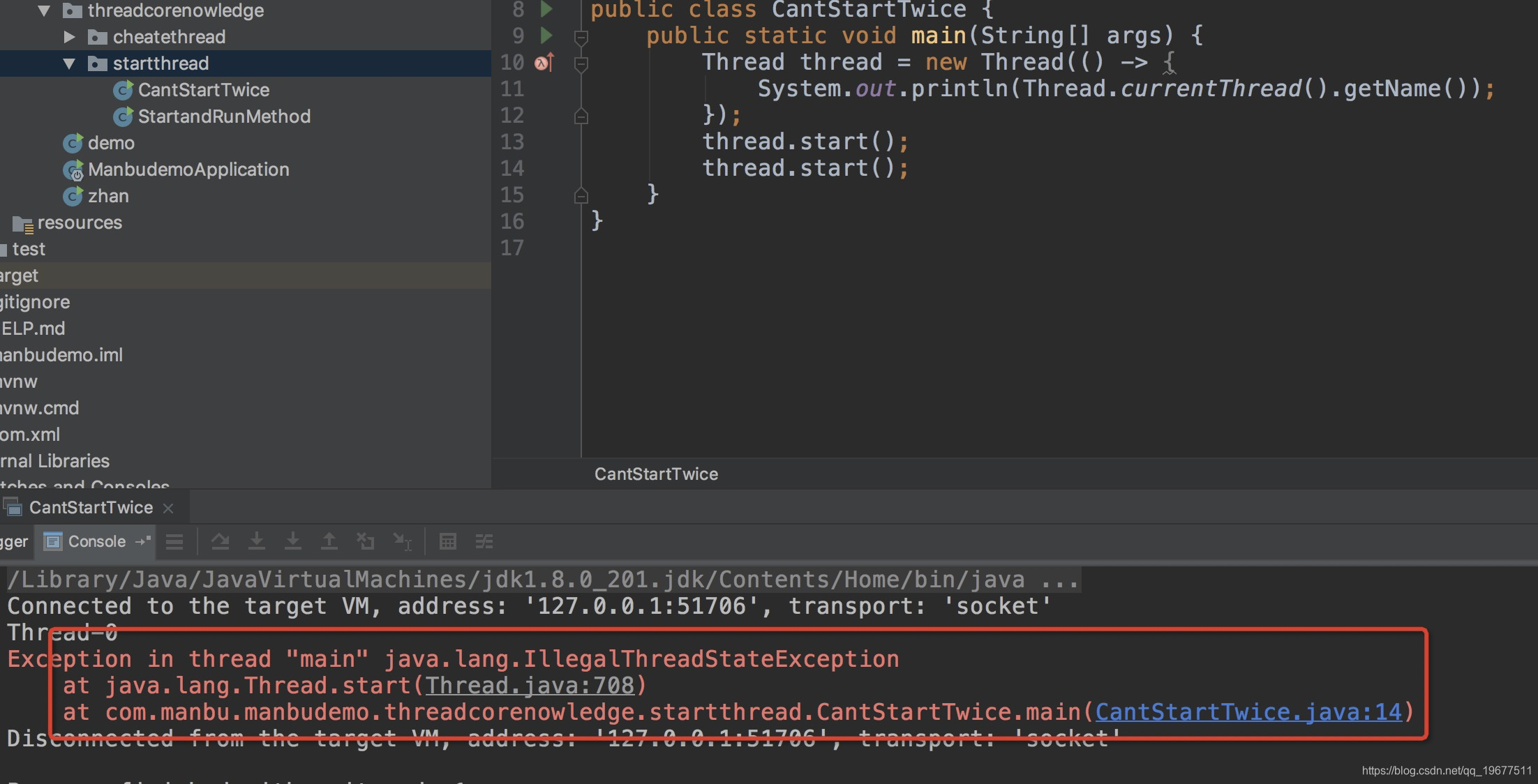Toggle the fold marker on line 12
The width and height of the screenshot is (1538, 784).
(x=581, y=116)
